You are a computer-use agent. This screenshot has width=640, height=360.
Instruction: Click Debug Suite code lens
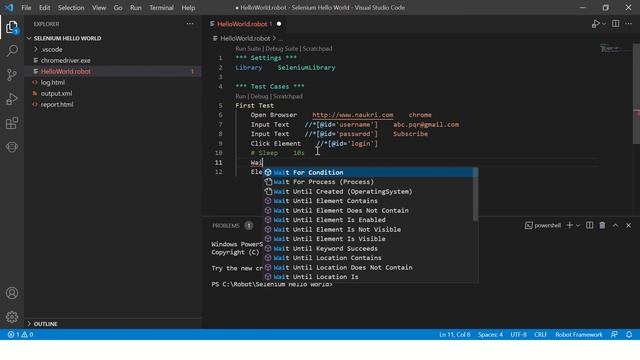click(282, 49)
